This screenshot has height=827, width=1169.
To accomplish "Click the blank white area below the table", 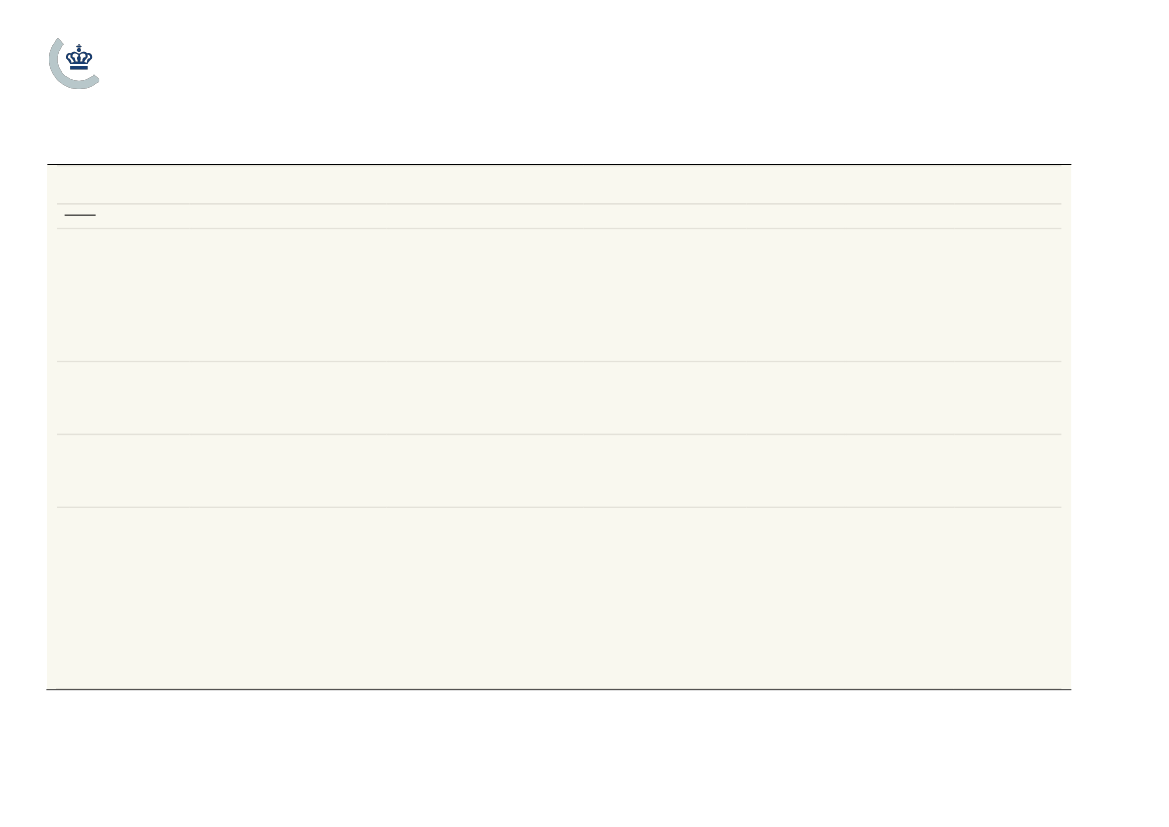I will tap(559, 757).
